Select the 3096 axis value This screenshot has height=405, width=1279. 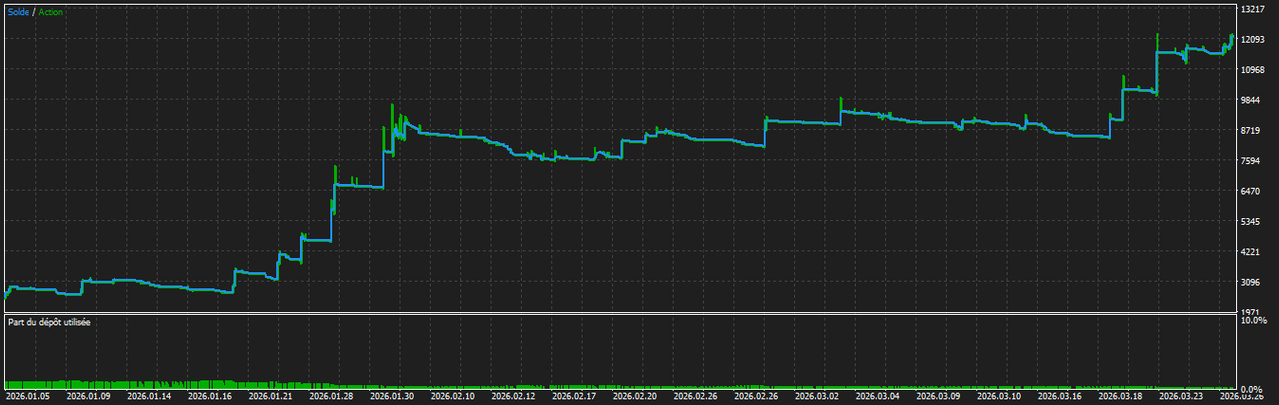click(1252, 283)
